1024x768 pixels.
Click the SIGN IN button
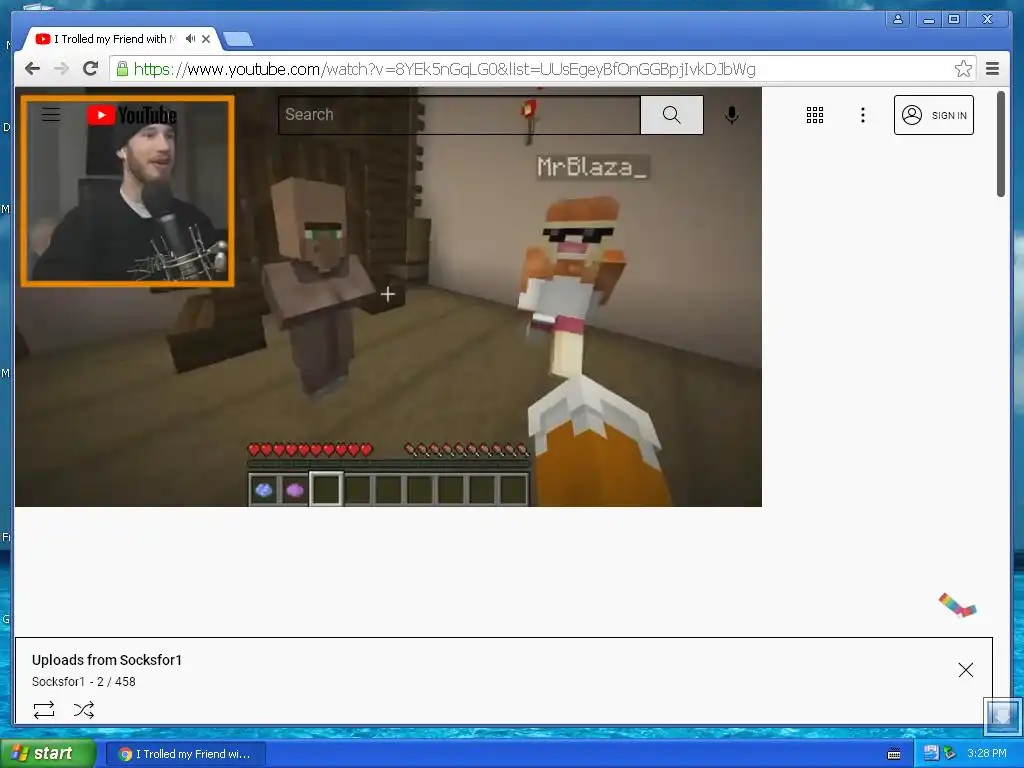(x=933, y=115)
